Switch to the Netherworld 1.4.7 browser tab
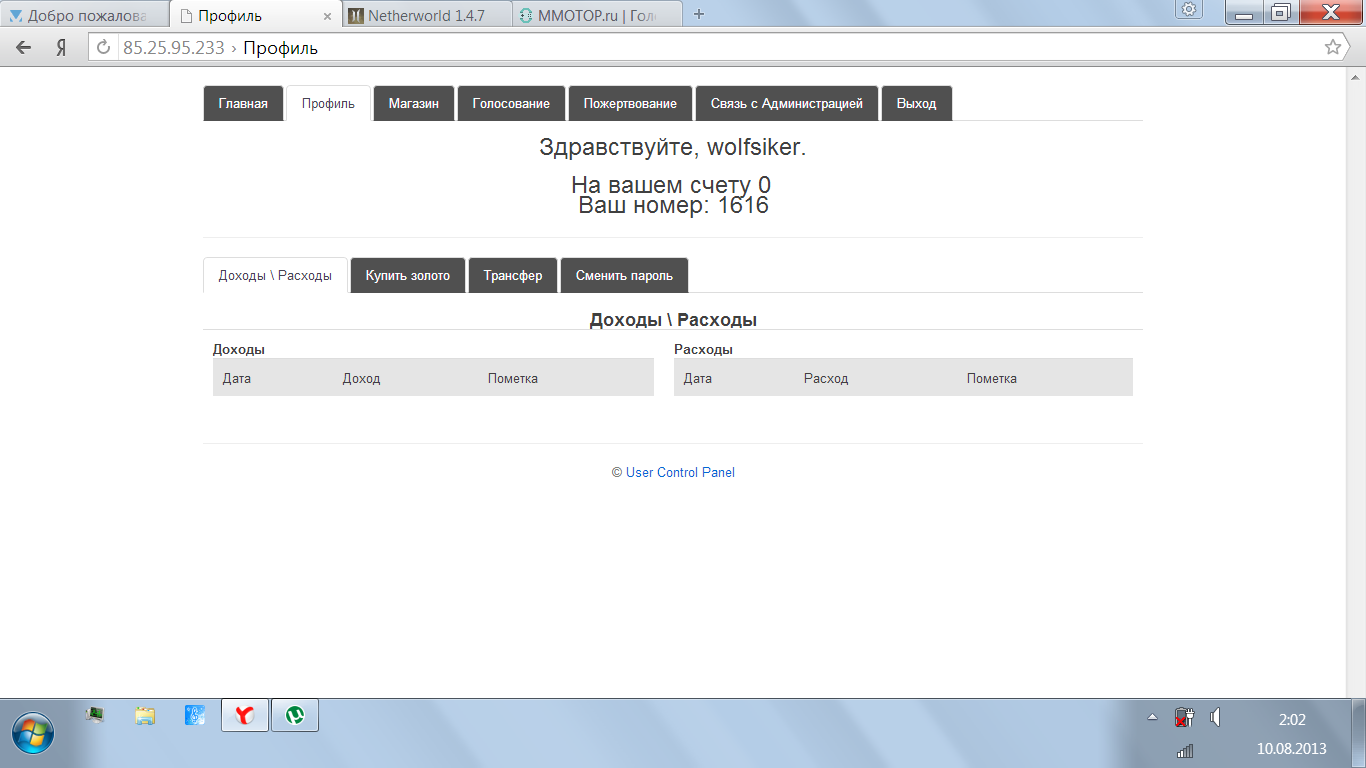The height and width of the screenshot is (768, 1366). click(x=426, y=15)
